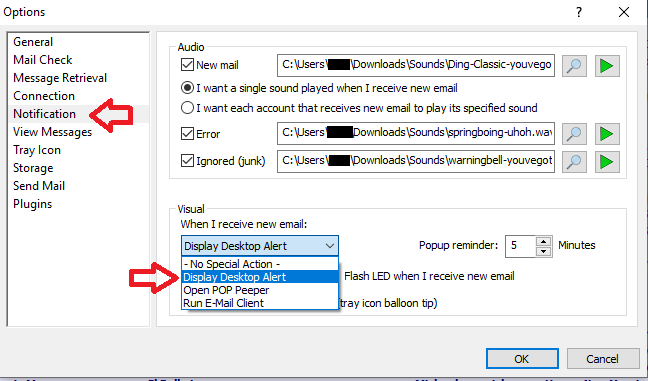
Task: Increase the Popup reminder minutes
Action: [544, 241]
